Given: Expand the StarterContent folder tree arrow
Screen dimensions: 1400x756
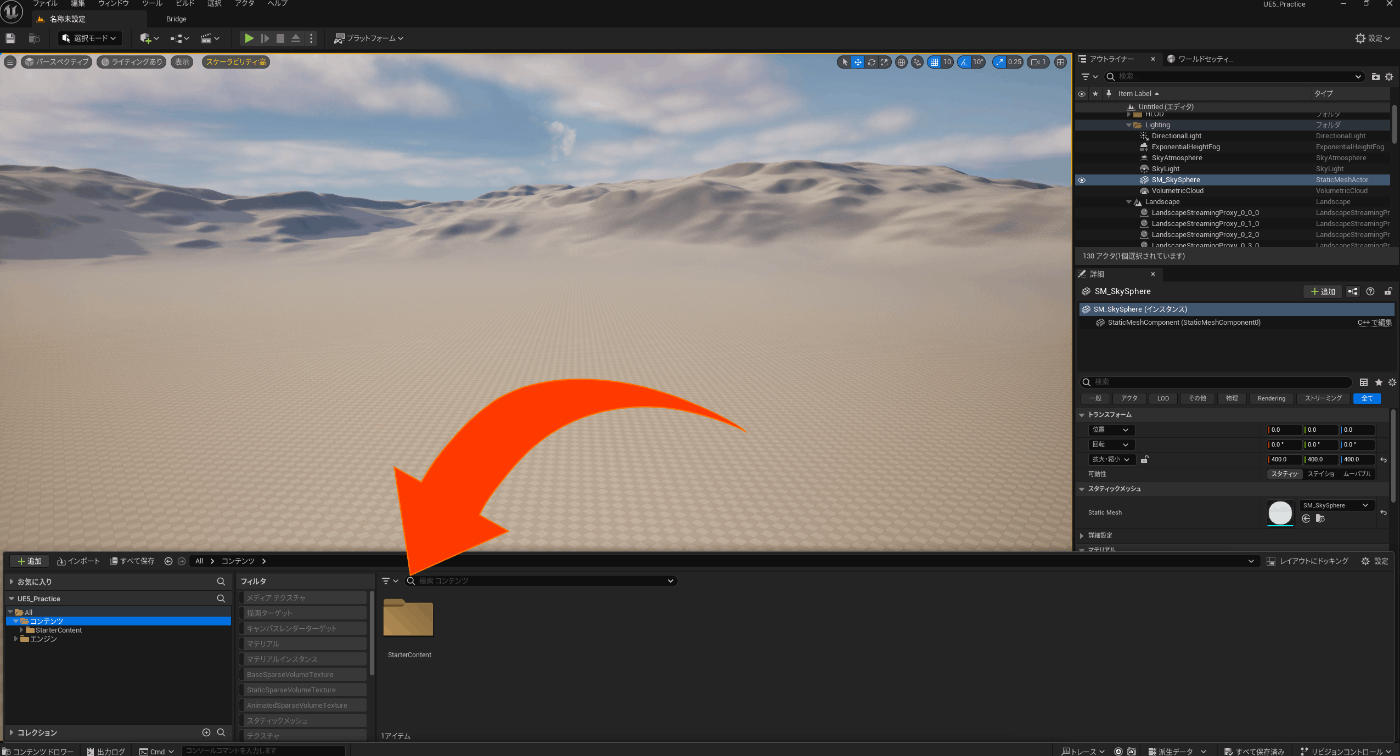Looking at the screenshot, I should click(x=21, y=630).
